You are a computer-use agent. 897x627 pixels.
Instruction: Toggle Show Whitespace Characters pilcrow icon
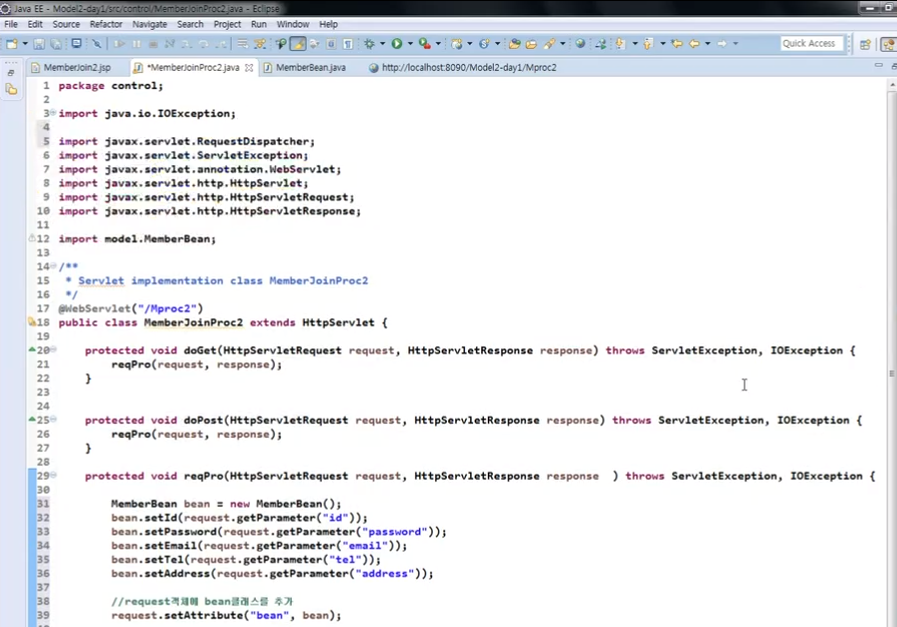tap(348, 43)
